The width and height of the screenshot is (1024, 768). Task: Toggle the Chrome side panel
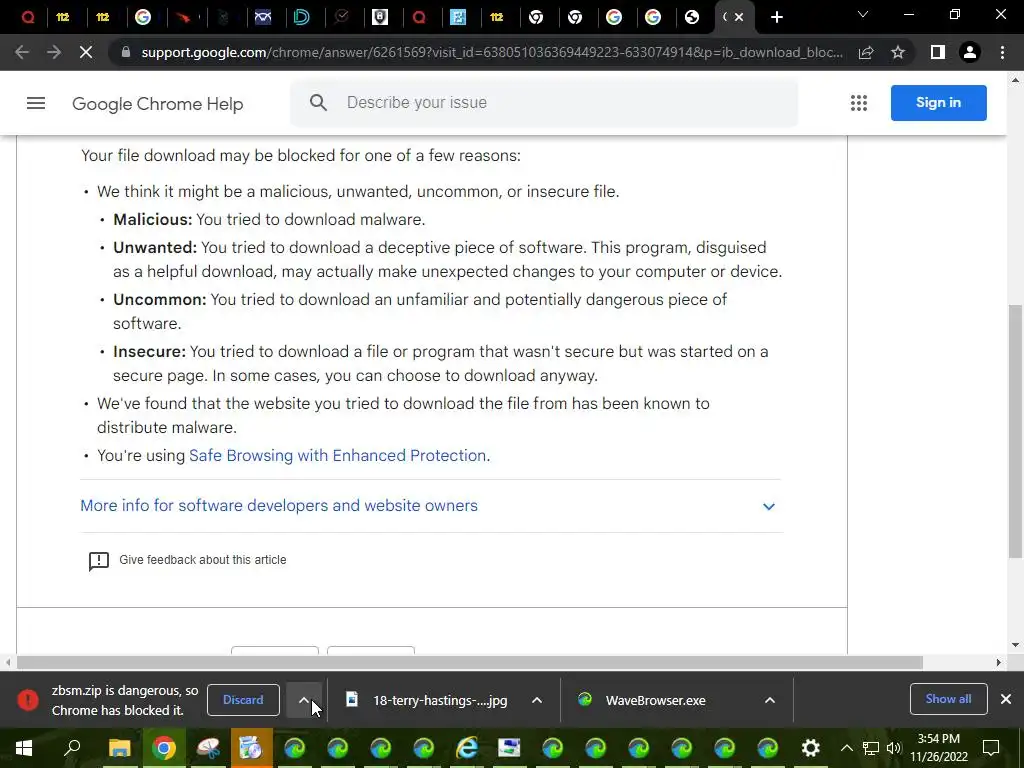point(938,52)
